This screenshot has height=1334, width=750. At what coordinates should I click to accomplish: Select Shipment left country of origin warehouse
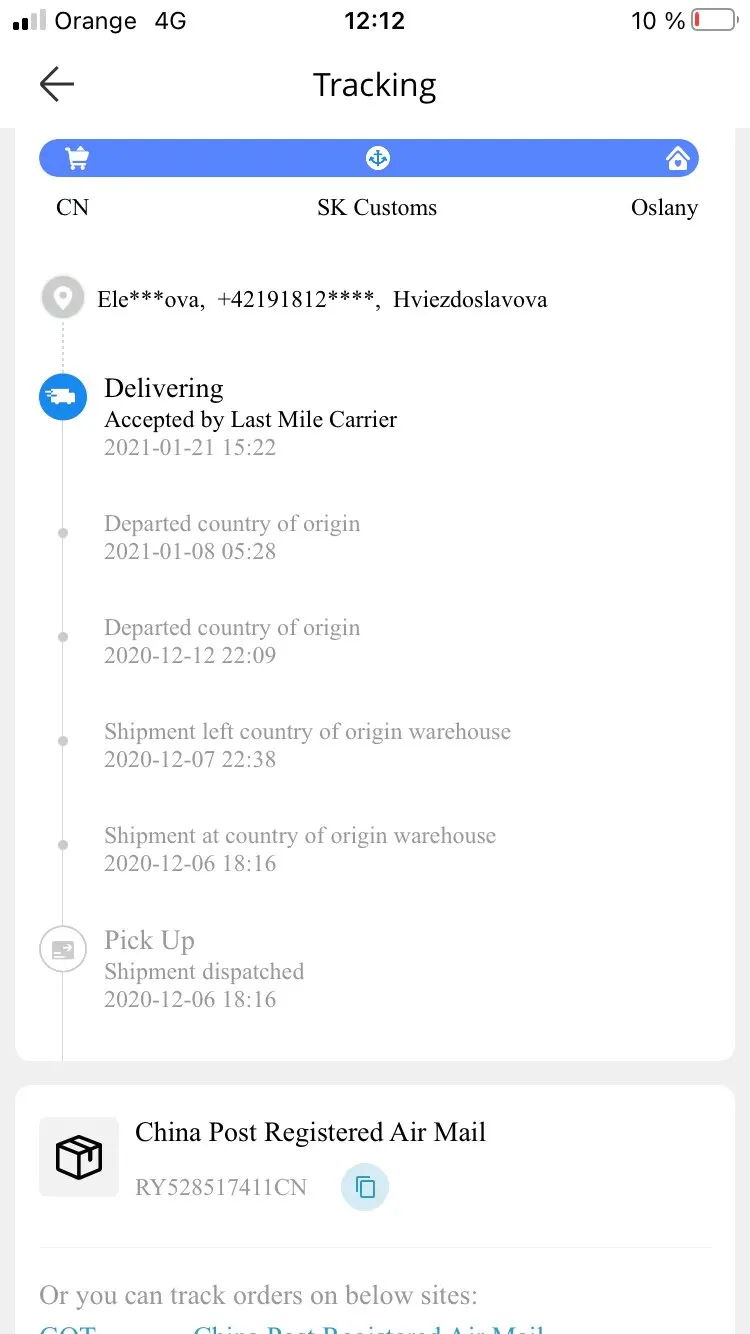(x=307, y=745)
